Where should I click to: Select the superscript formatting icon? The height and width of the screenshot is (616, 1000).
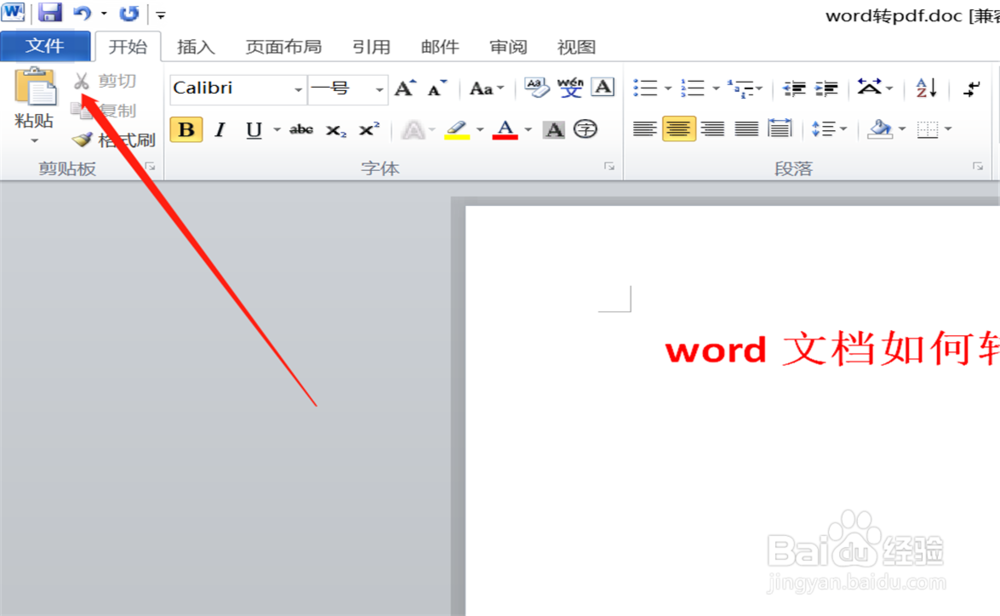click(x=368, y=128)
